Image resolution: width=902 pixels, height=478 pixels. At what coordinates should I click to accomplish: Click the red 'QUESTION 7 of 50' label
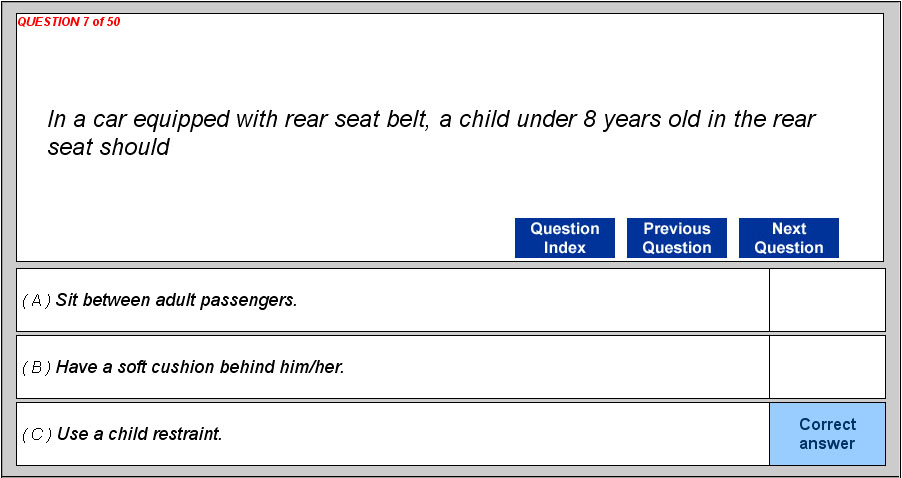click(x=68, y=22)
